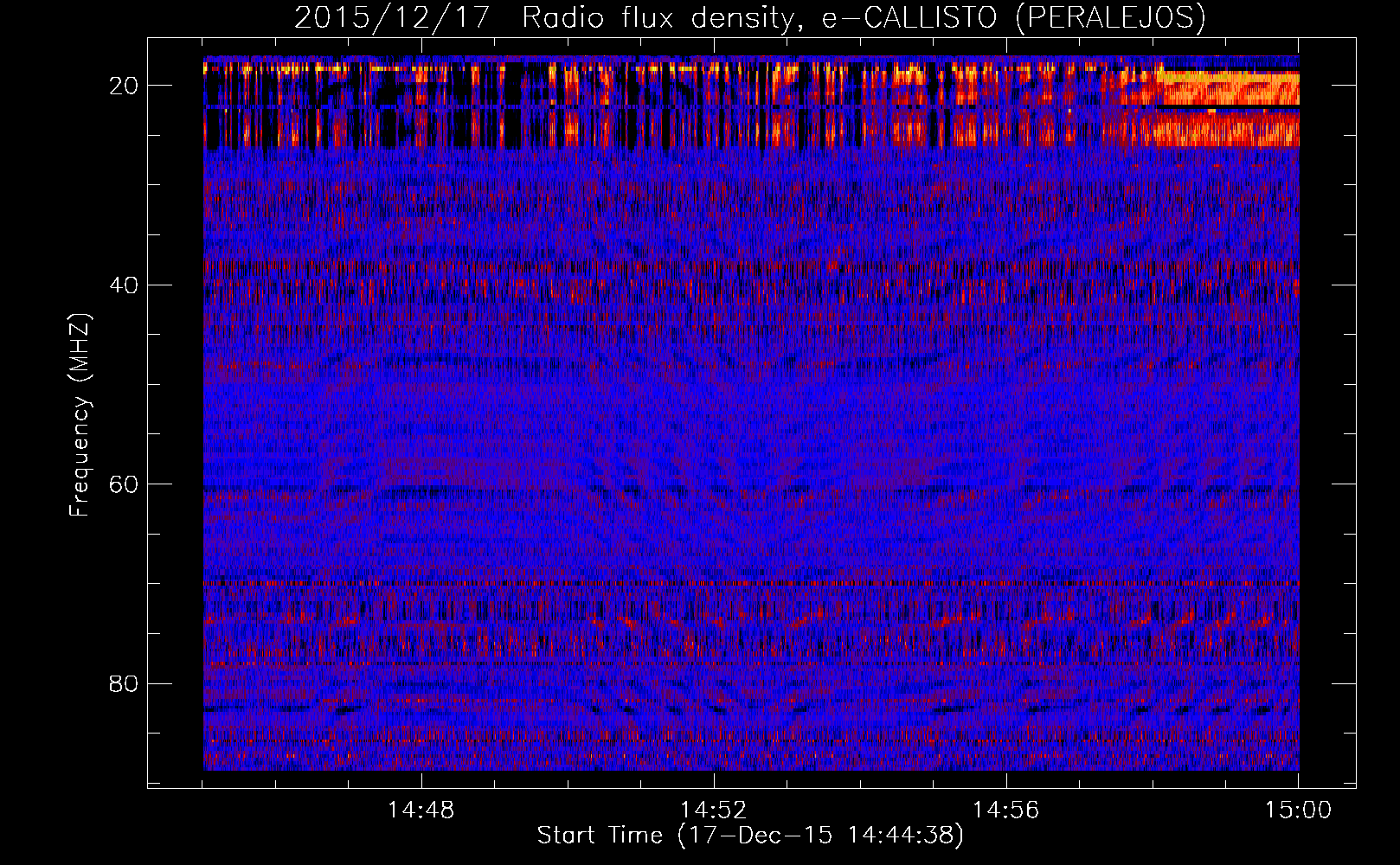Select the 14:48 time tick label
Image resolution: width=1400 pixels, height=865 pixels.
(421, 811)
